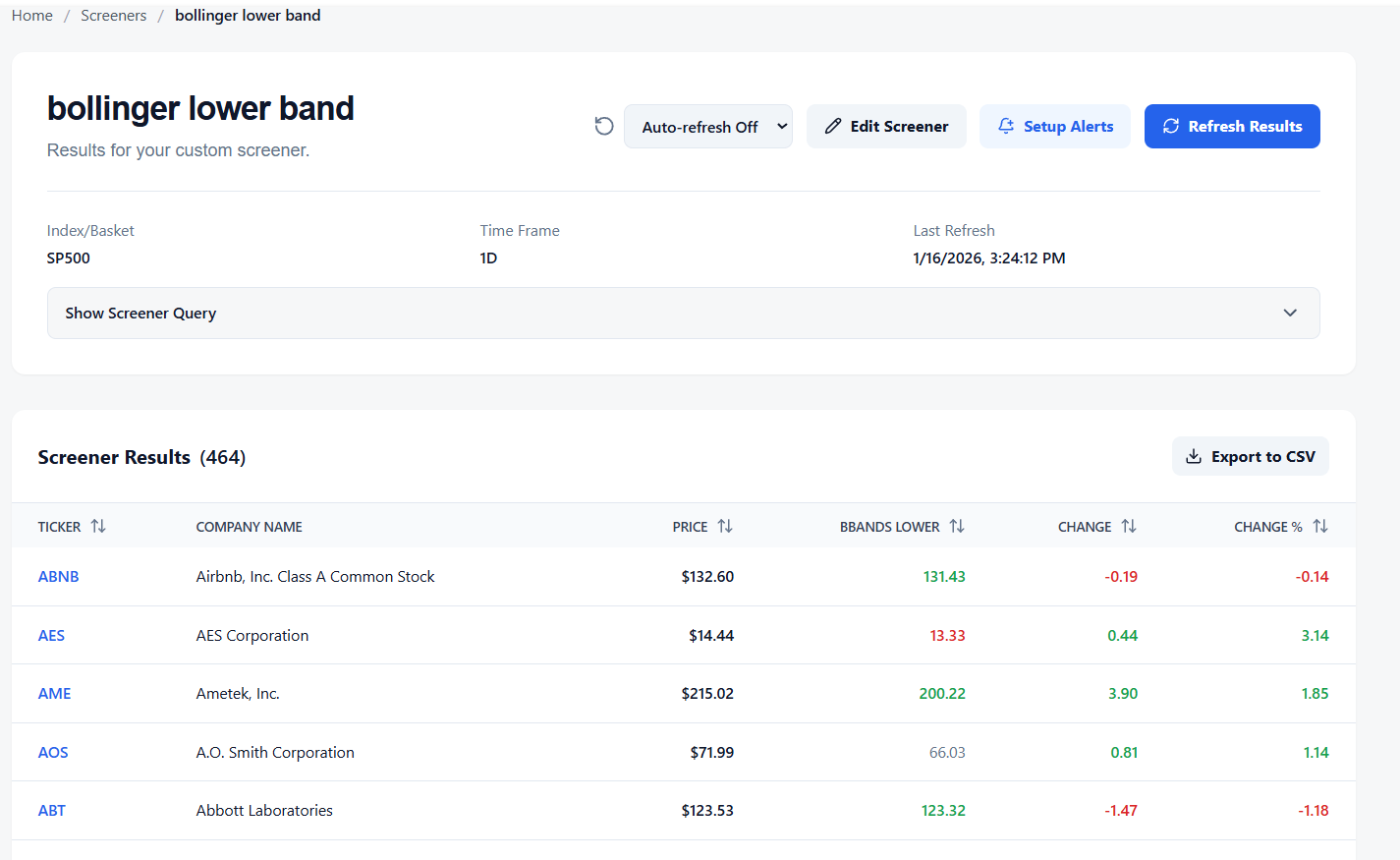Click the $14.44 price cell

click(711, 636)
